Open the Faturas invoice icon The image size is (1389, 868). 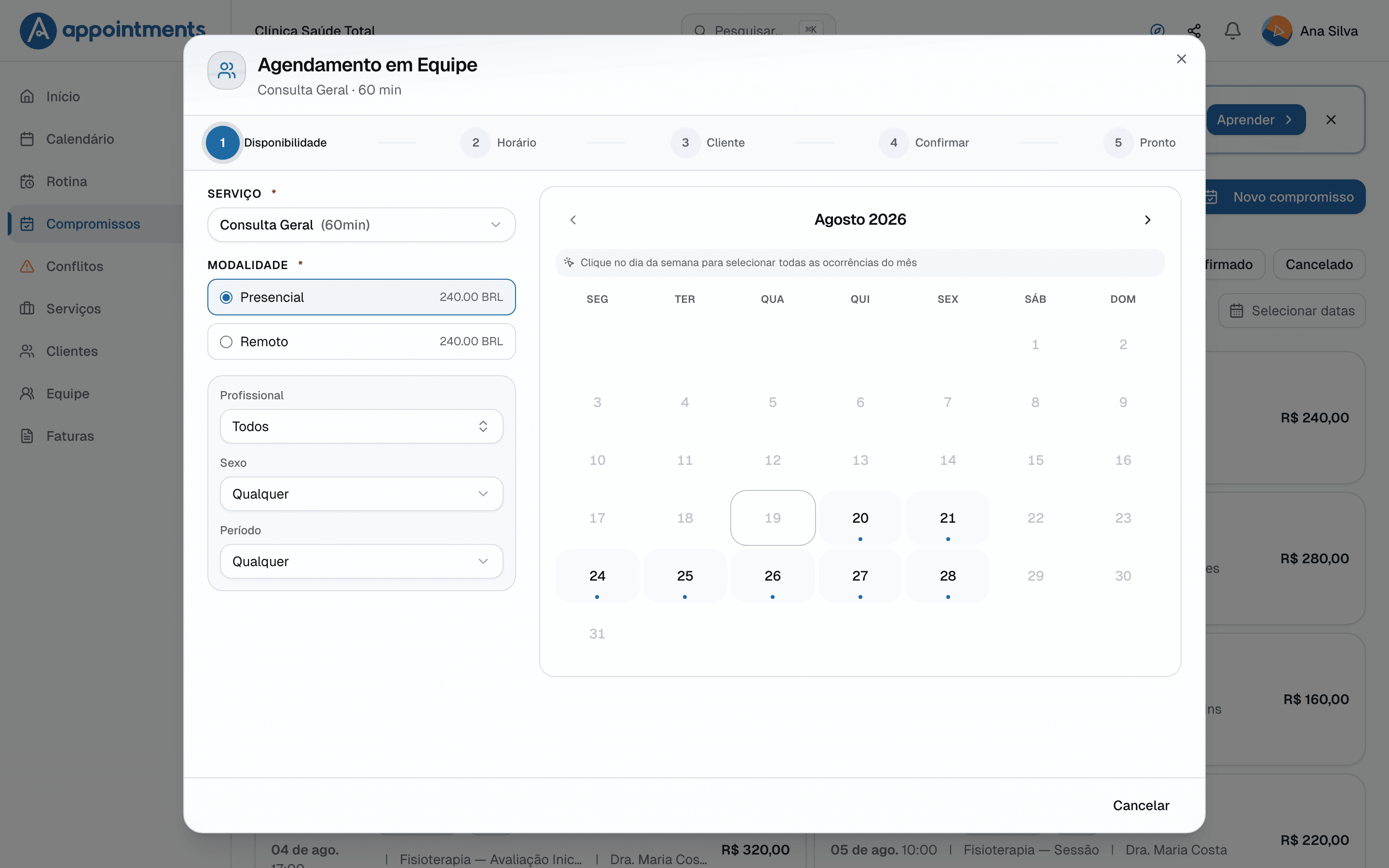pyautogui.click(x=27, y=436)
